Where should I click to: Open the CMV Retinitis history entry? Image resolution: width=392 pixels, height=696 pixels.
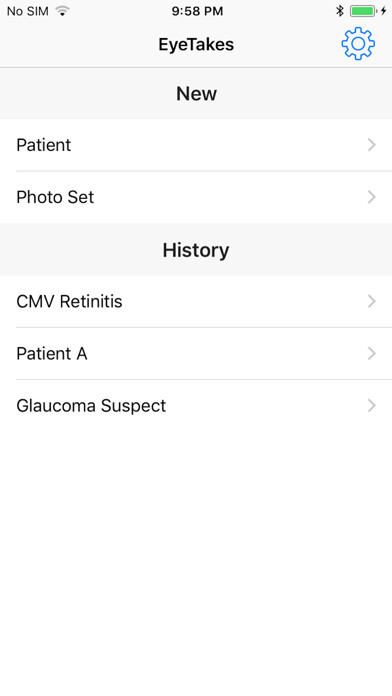coord(196,301)
